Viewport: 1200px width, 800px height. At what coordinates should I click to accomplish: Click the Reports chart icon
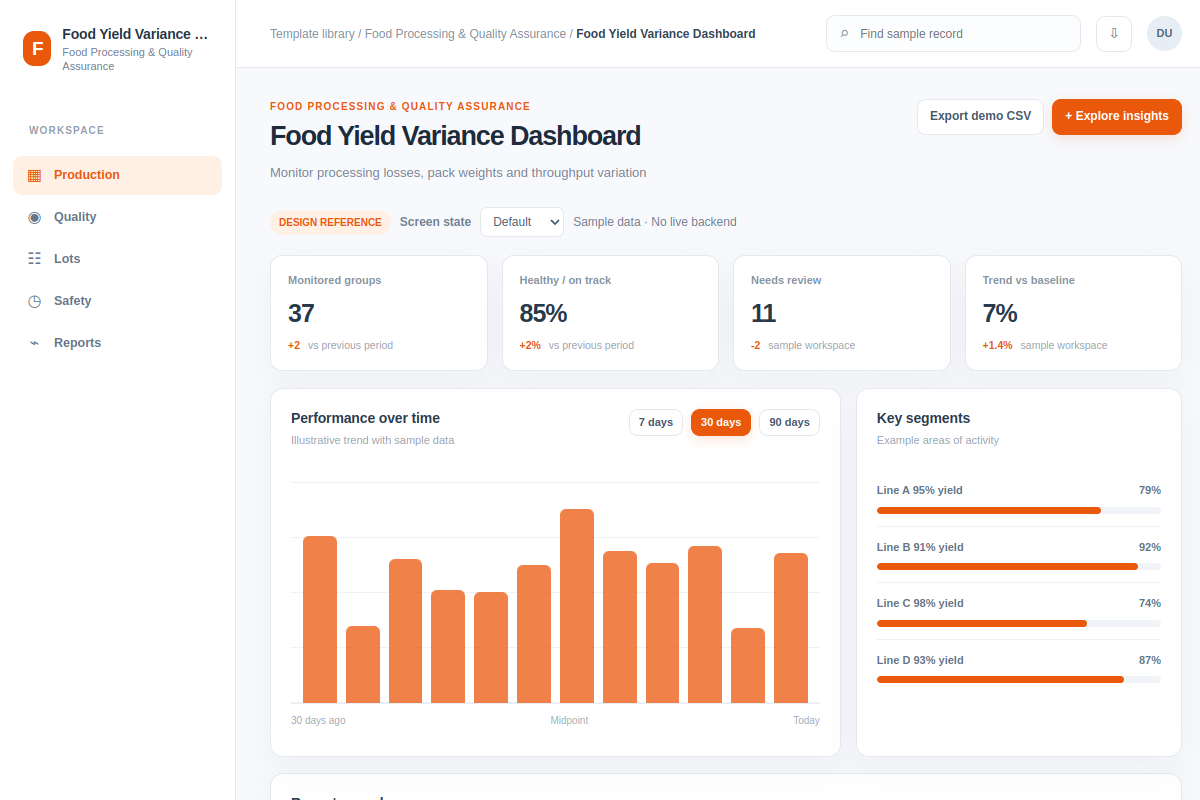click(x=34, y=343)
